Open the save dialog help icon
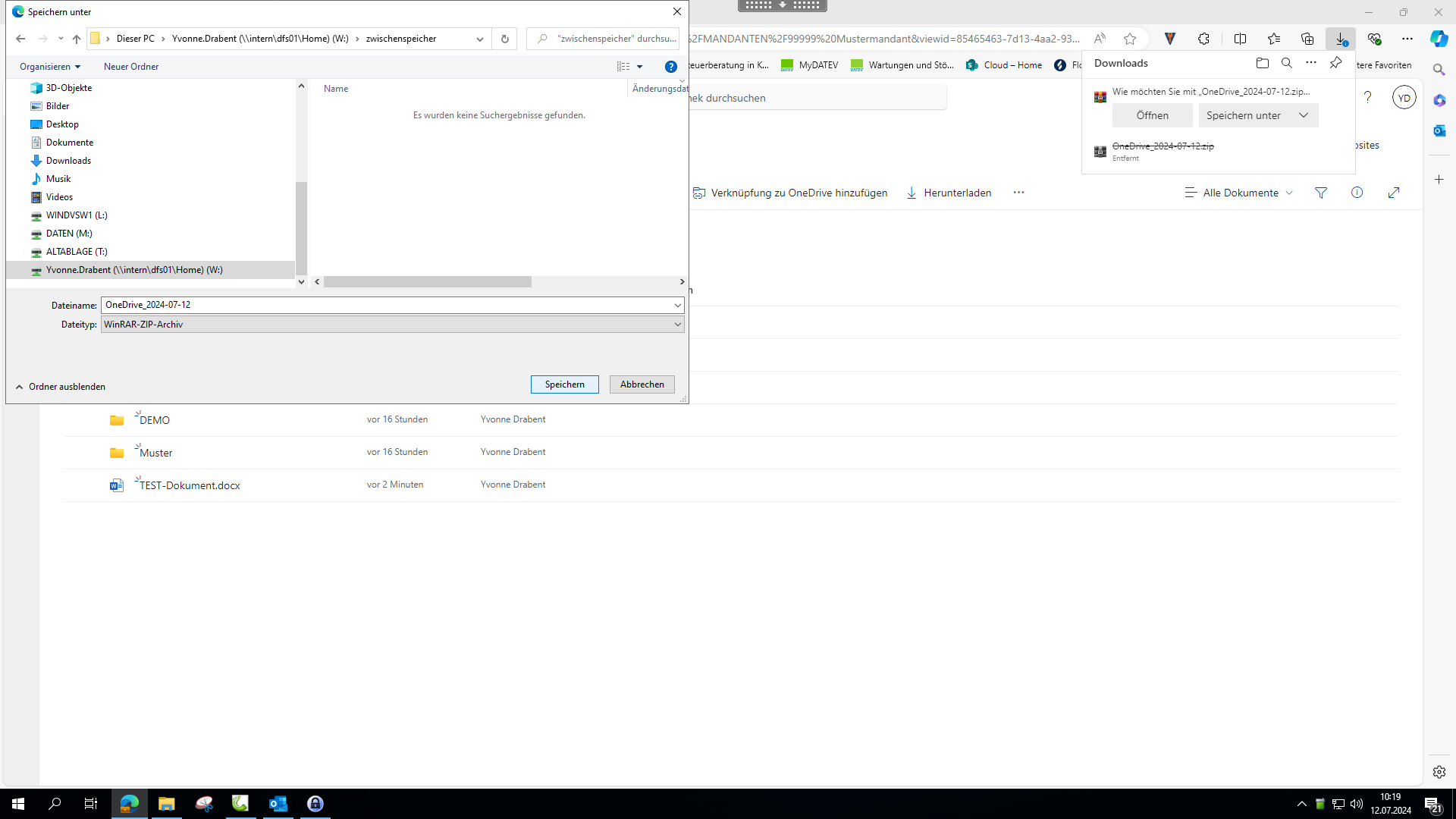 pyautogui.click(x=670, y=67)
